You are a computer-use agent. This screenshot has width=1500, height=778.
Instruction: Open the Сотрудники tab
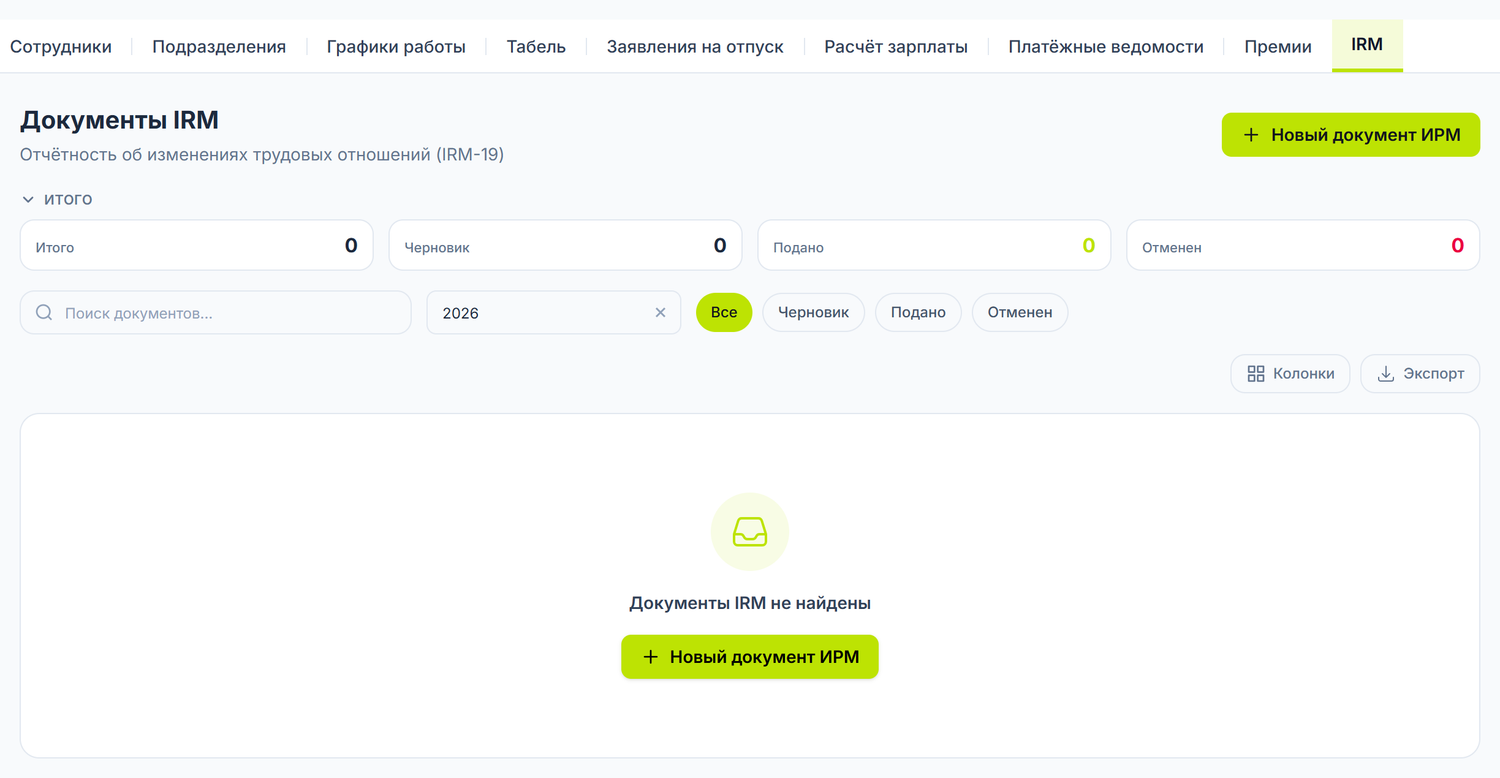pos(61,47)
